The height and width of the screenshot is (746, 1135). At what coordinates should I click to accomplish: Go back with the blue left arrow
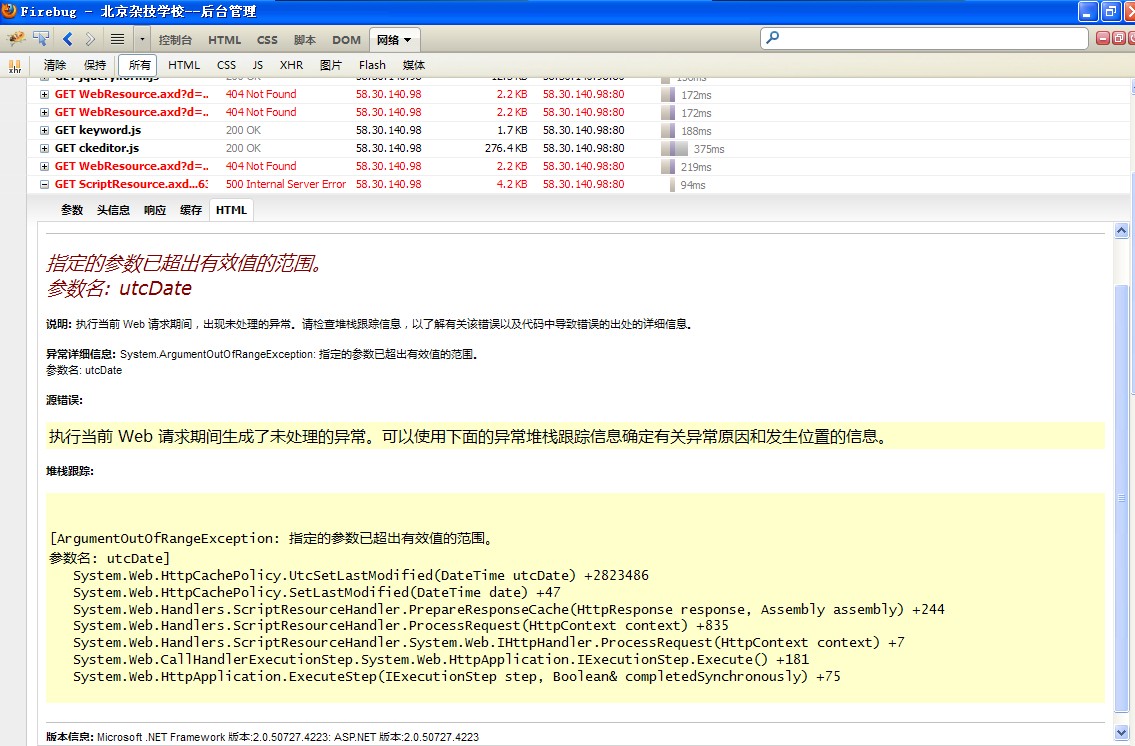pyautogui.click(x=68, y=39)
